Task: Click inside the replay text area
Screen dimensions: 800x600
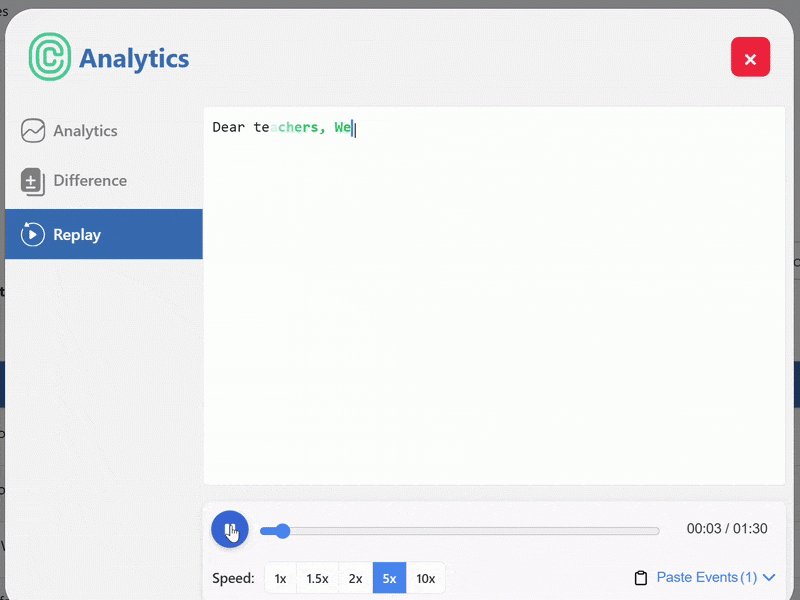Action: tap(494, 300)
